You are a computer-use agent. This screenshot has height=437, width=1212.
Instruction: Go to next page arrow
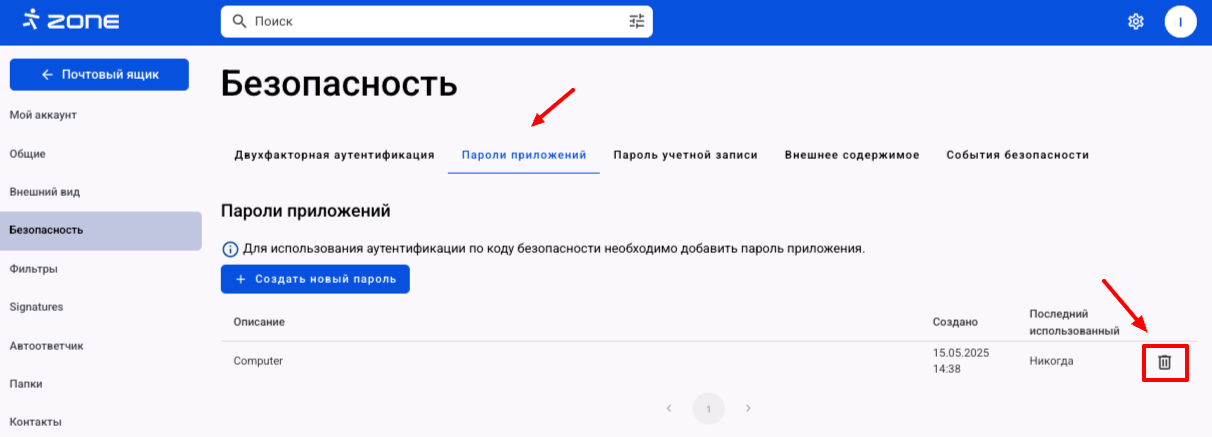point(748,408)
